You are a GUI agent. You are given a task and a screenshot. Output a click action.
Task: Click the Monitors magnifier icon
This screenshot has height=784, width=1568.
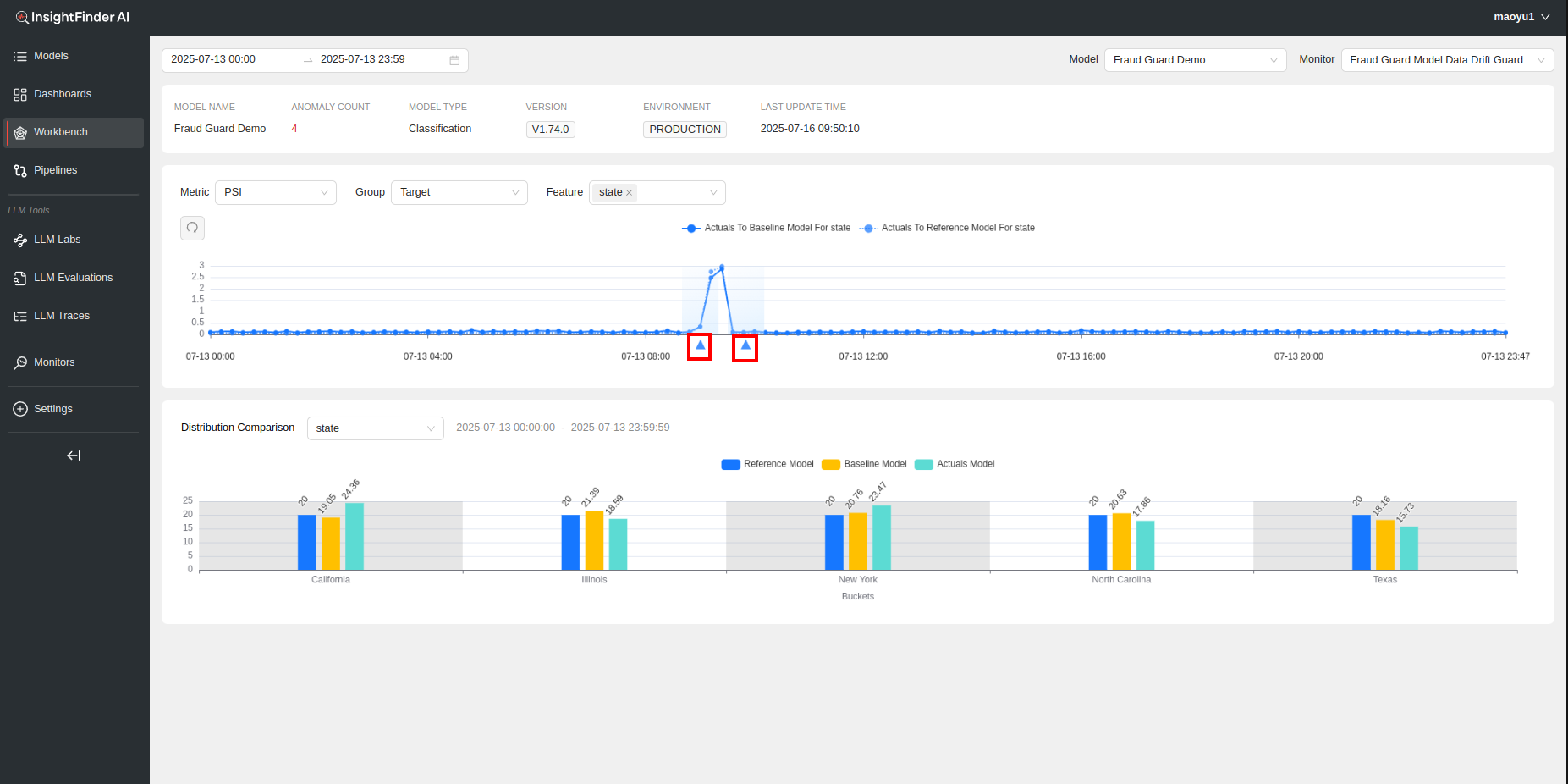tap(20, 363)
